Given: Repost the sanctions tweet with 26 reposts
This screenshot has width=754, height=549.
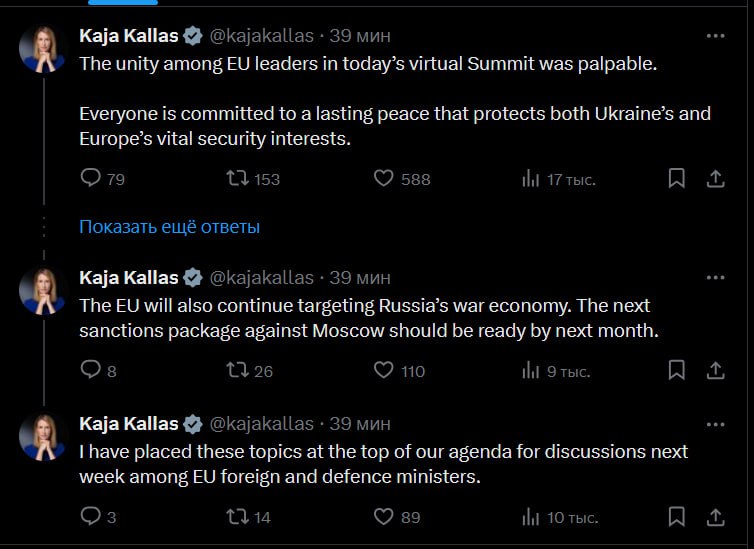Looking at the screenshot, I should click(x=238, y=370).
